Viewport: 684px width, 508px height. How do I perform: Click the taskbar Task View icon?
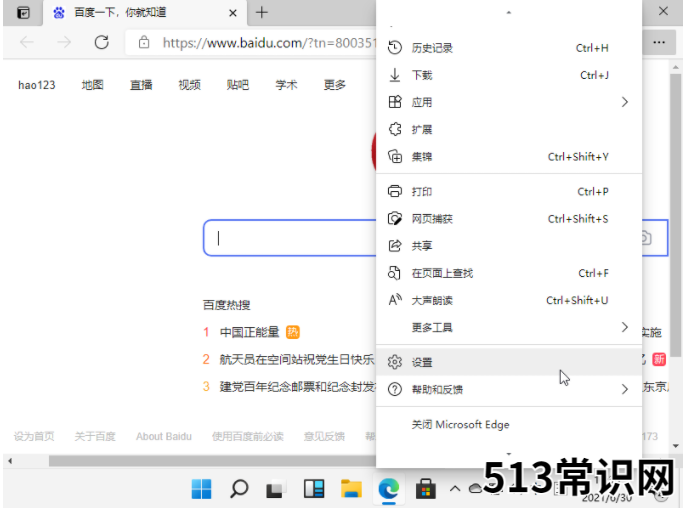(276, 489)
